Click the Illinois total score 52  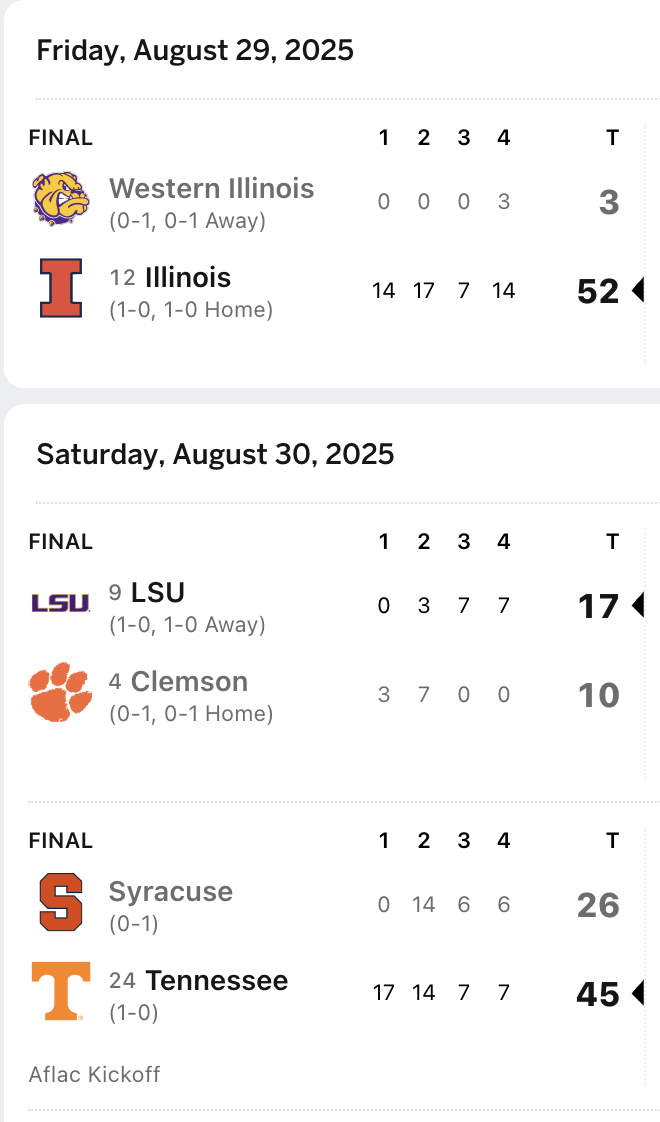click(x=598, y=291)
